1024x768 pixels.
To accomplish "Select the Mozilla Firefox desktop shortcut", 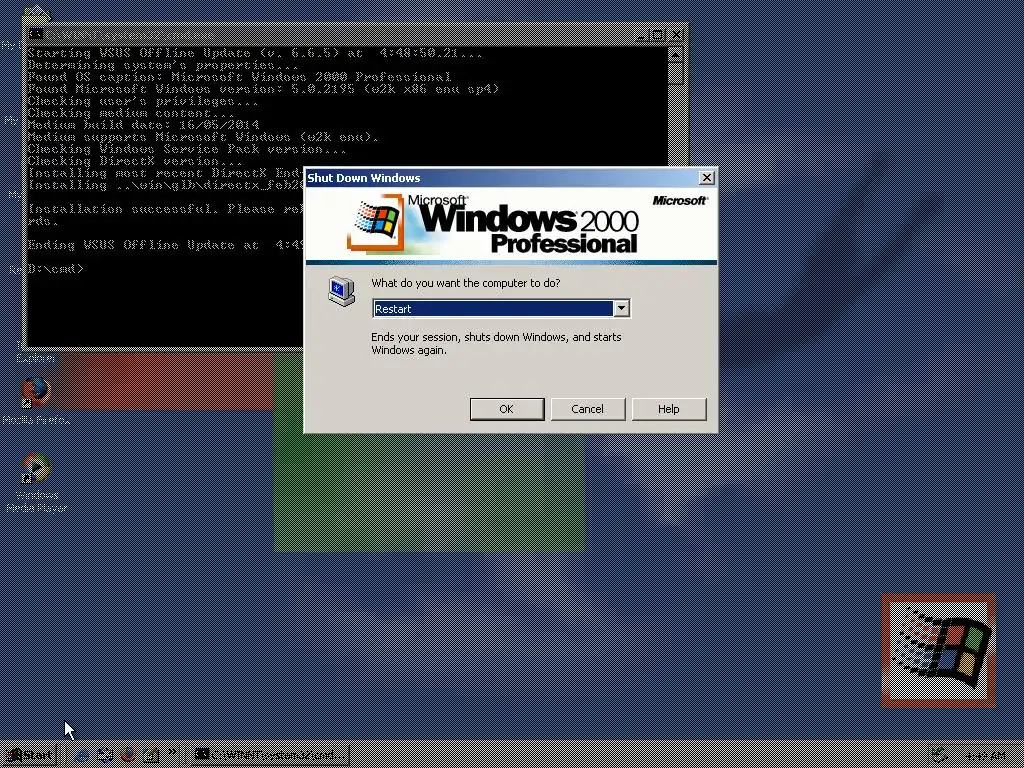I will [36, 401].
